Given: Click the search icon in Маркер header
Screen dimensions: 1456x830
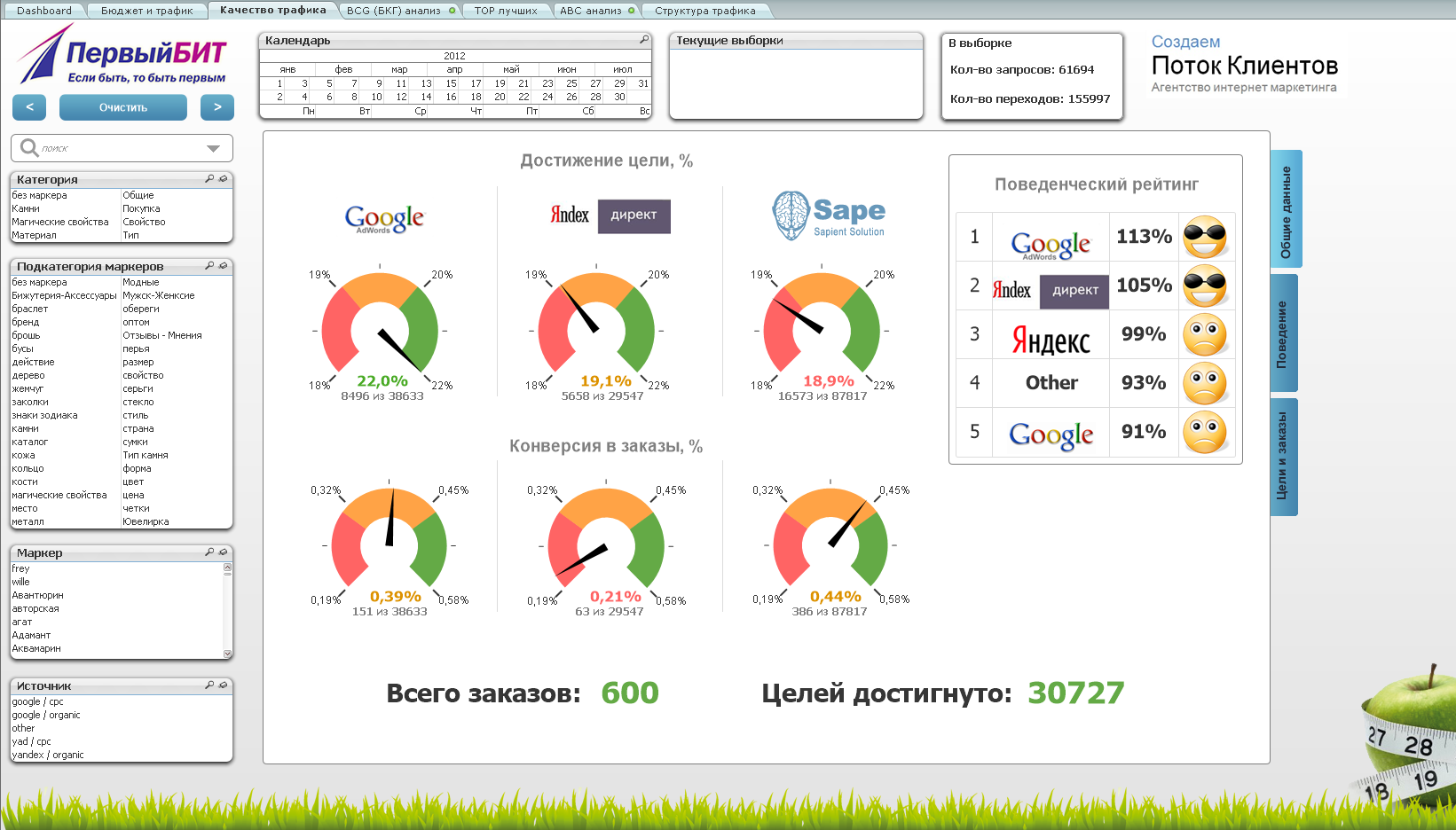Looking at the screenshot, I should tap(210, 552).
